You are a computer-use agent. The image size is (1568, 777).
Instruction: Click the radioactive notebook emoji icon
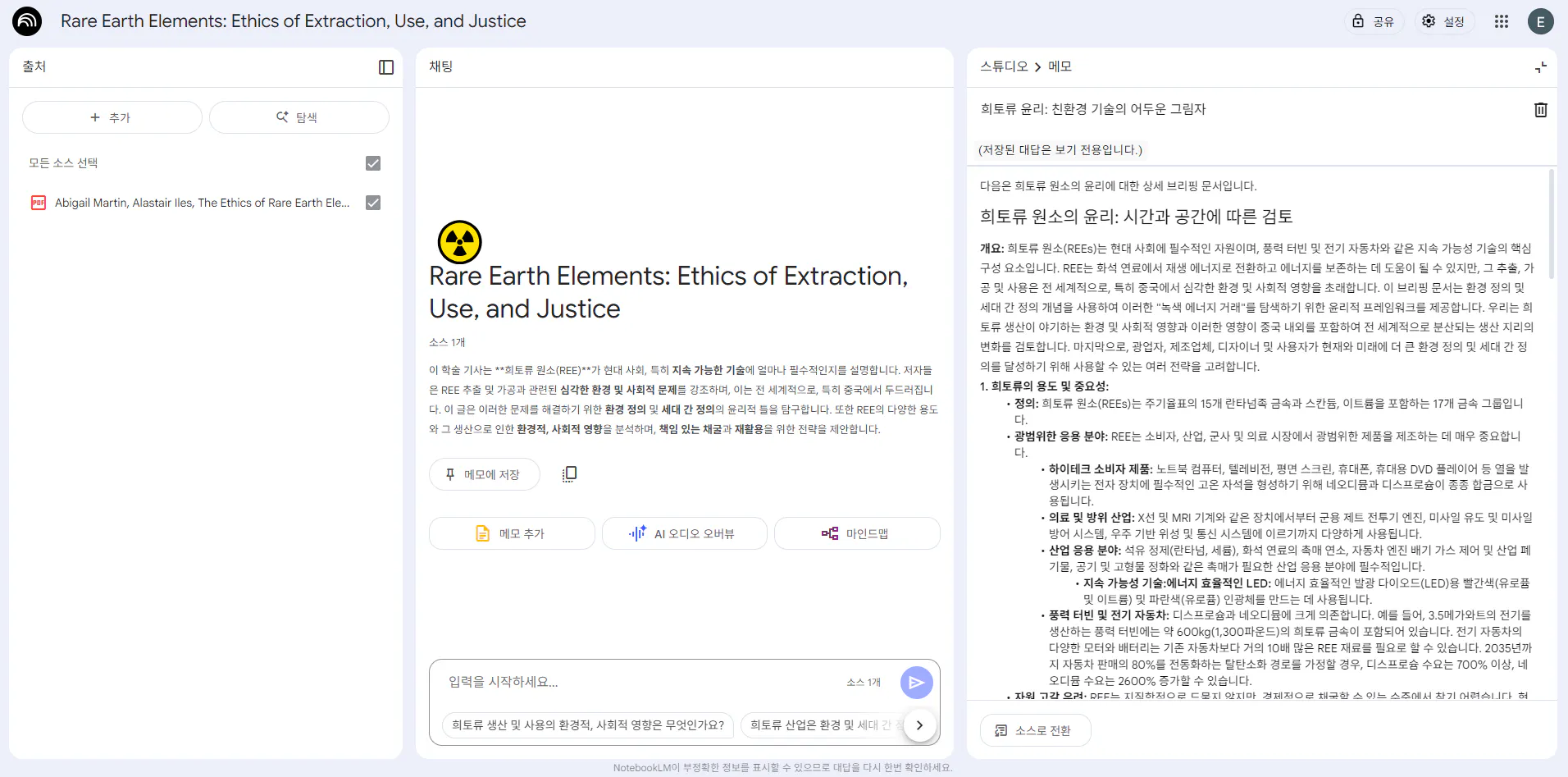460,242
